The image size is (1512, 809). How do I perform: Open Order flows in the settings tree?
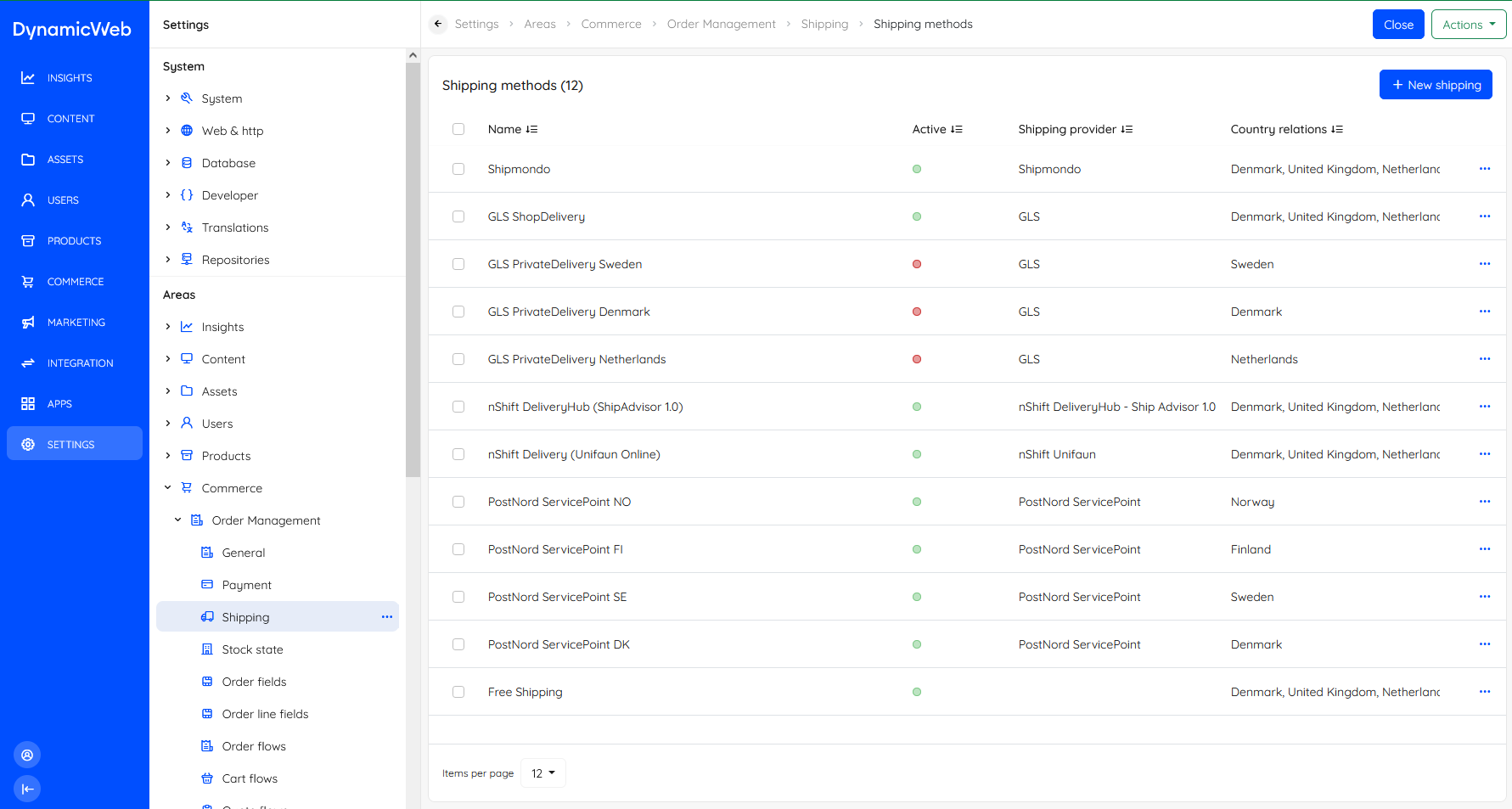click(x=254, y=746)
